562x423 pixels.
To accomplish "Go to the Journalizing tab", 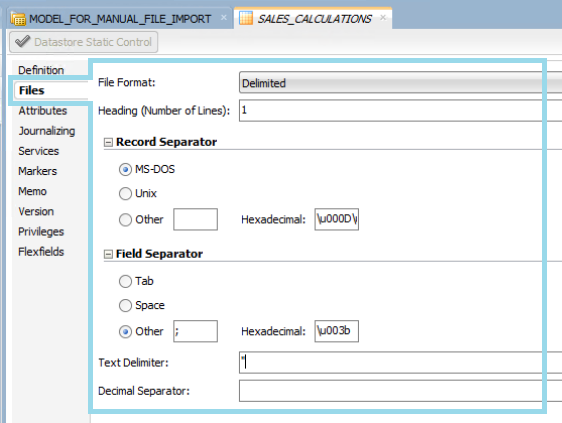I will coord(47,131).
